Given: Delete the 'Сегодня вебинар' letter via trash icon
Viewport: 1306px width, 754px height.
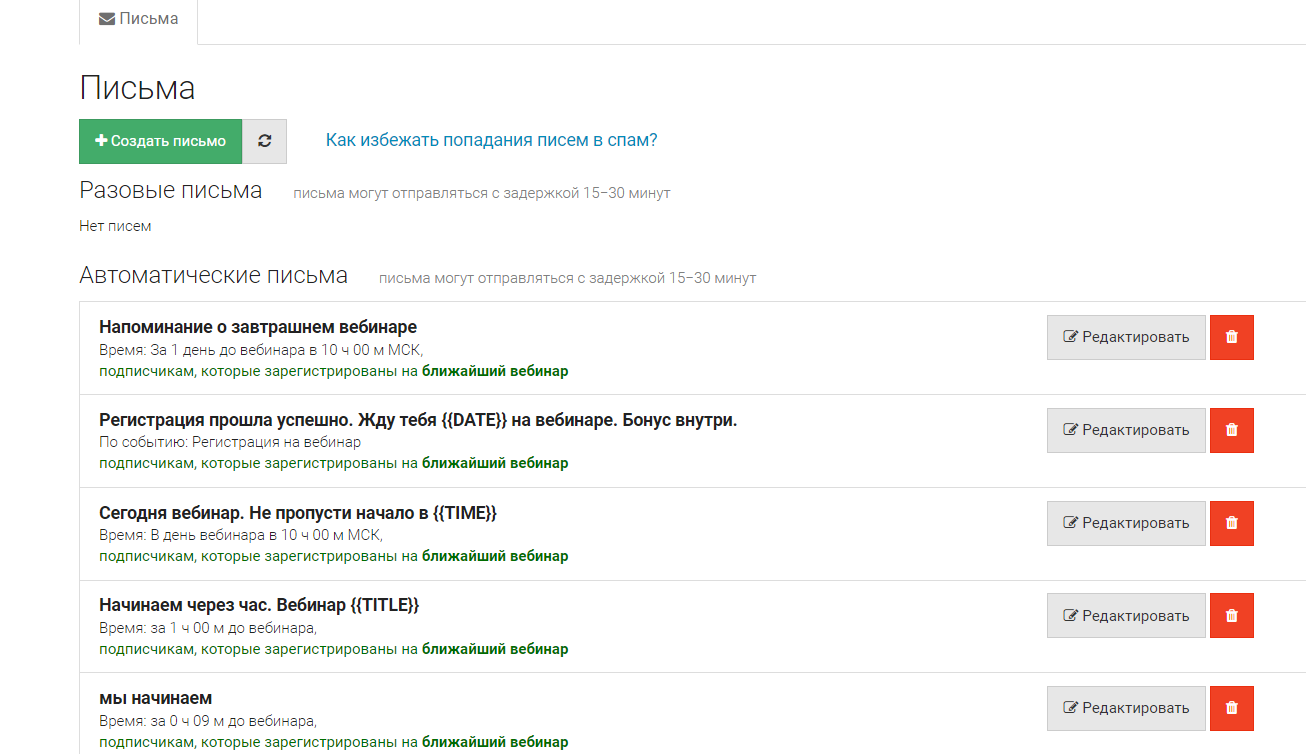Looking at the screenshot, I should coord(1231,523).
